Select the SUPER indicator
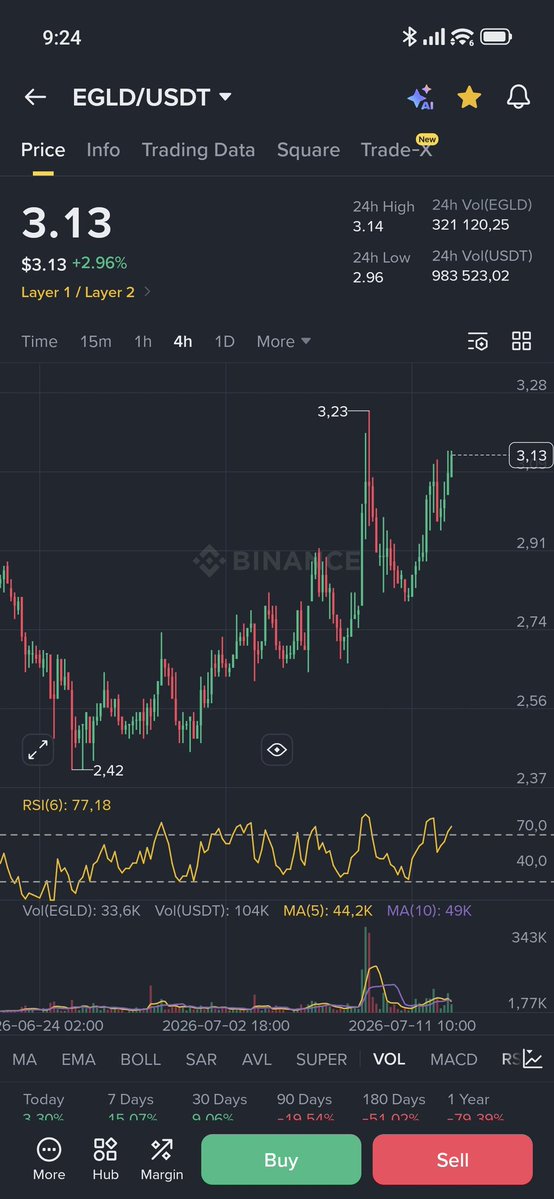 [321, 1059]
